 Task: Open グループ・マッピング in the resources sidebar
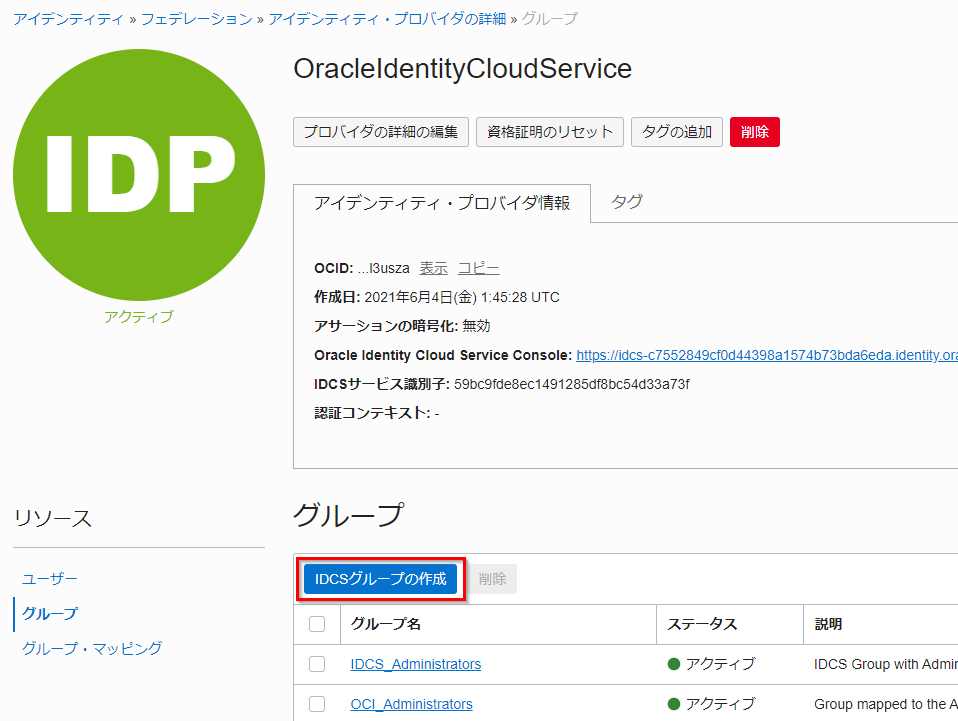tap(92, 648)
